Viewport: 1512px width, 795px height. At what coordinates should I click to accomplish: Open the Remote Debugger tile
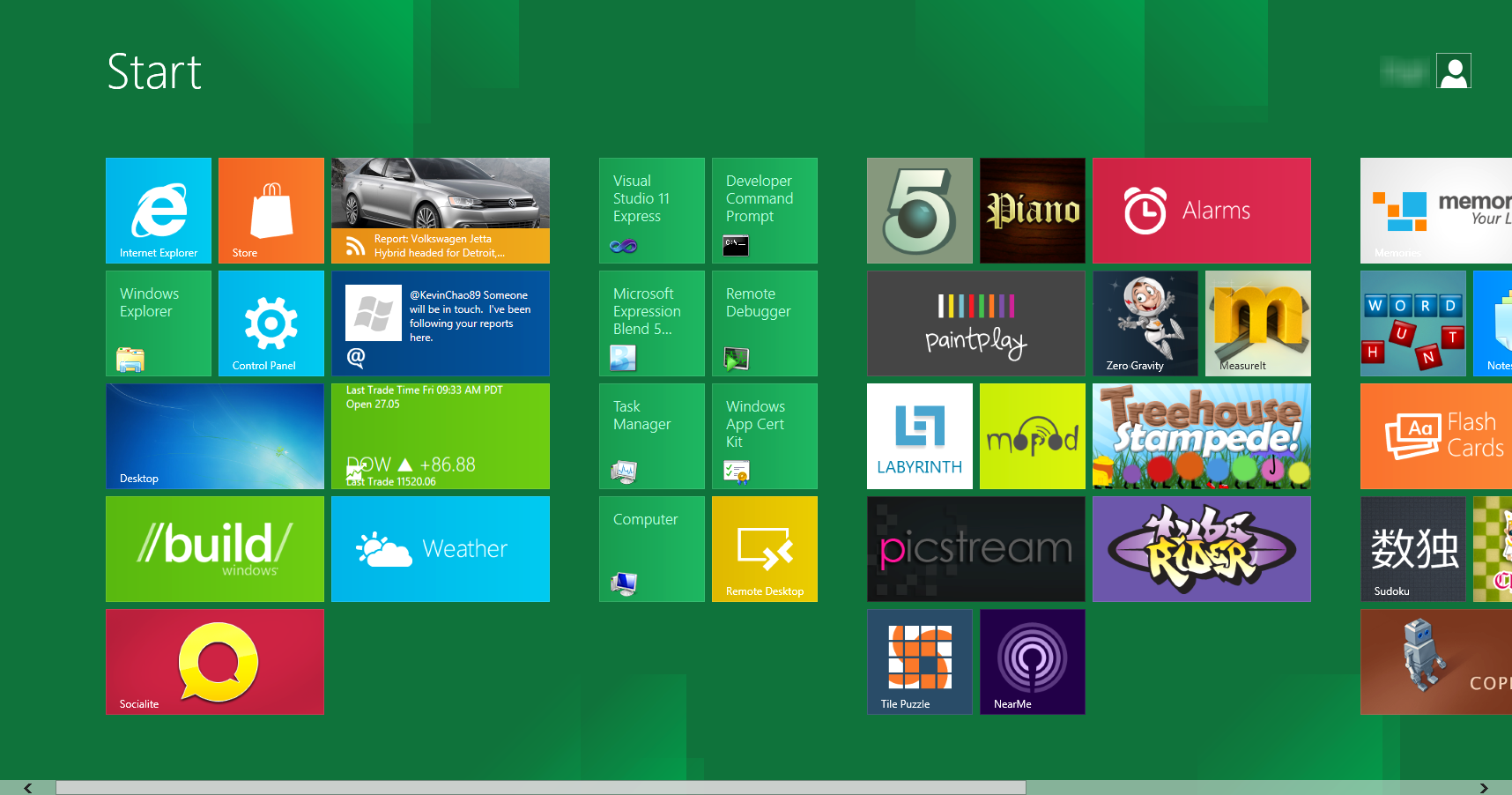point(765,323)
